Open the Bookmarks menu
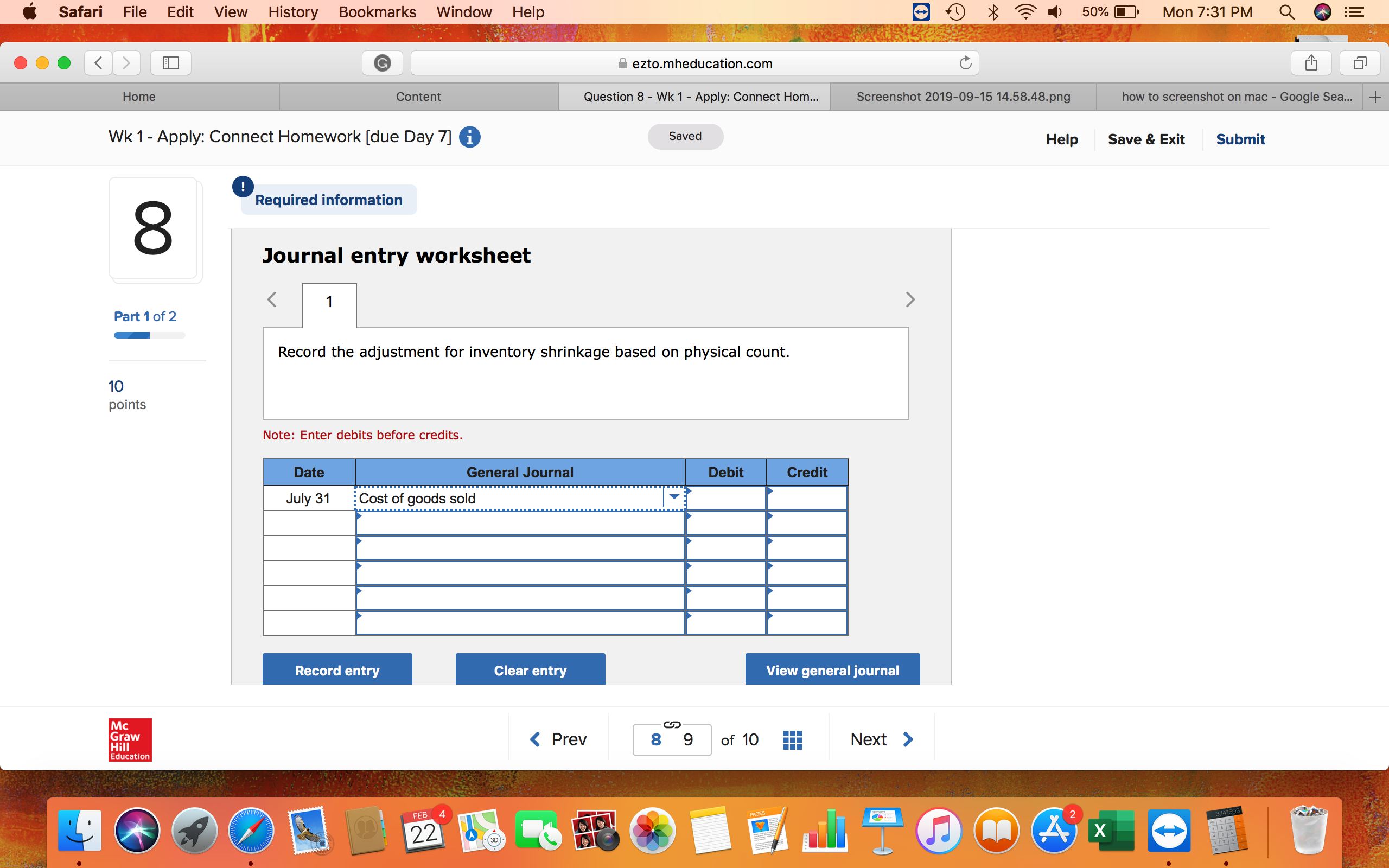Viewport: 1389px width, 868px height. pyautogui.click(x=377, y=11)
